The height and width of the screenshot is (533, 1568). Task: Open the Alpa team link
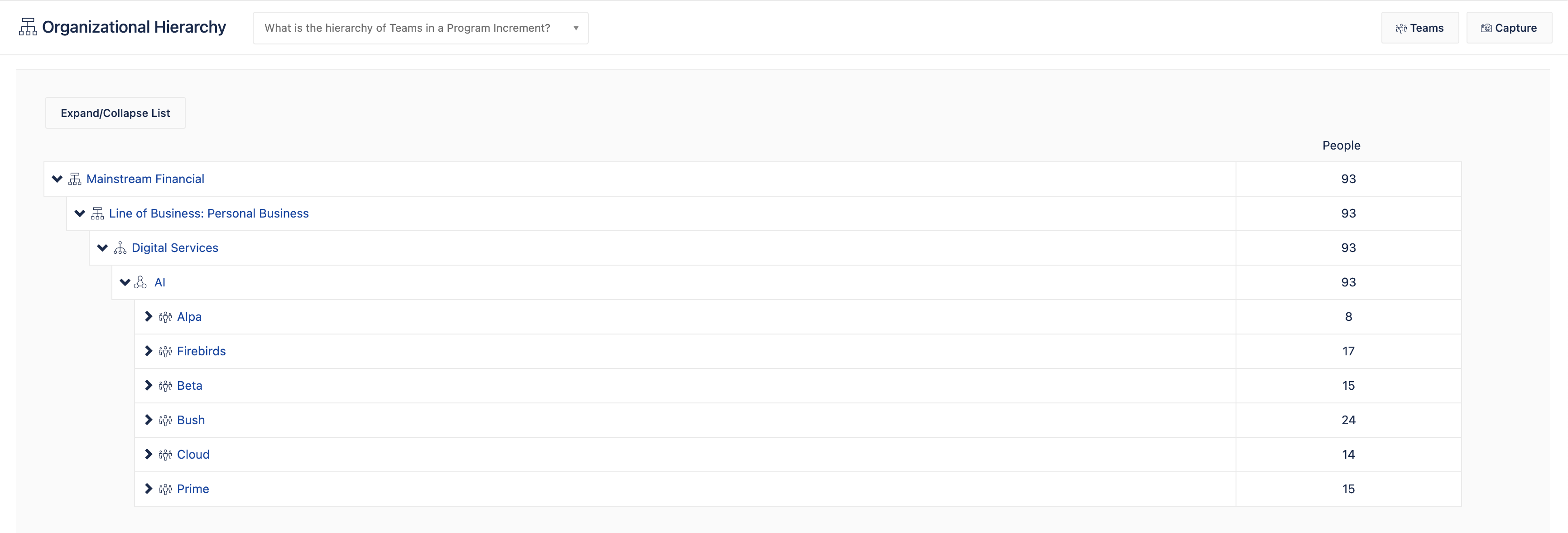click(x=189, y=317)
